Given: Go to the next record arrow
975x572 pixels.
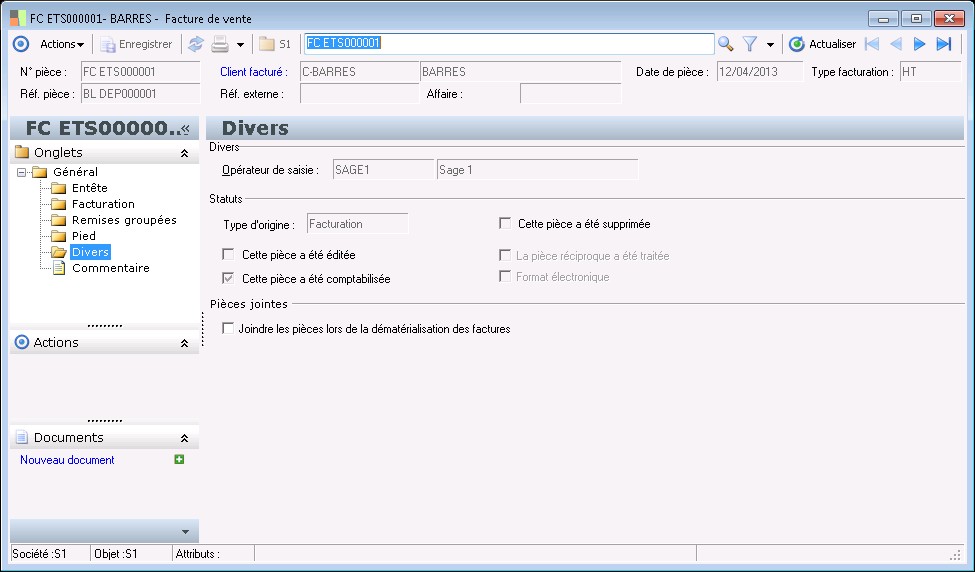Looking at the screenshot, I should (919, 44).
